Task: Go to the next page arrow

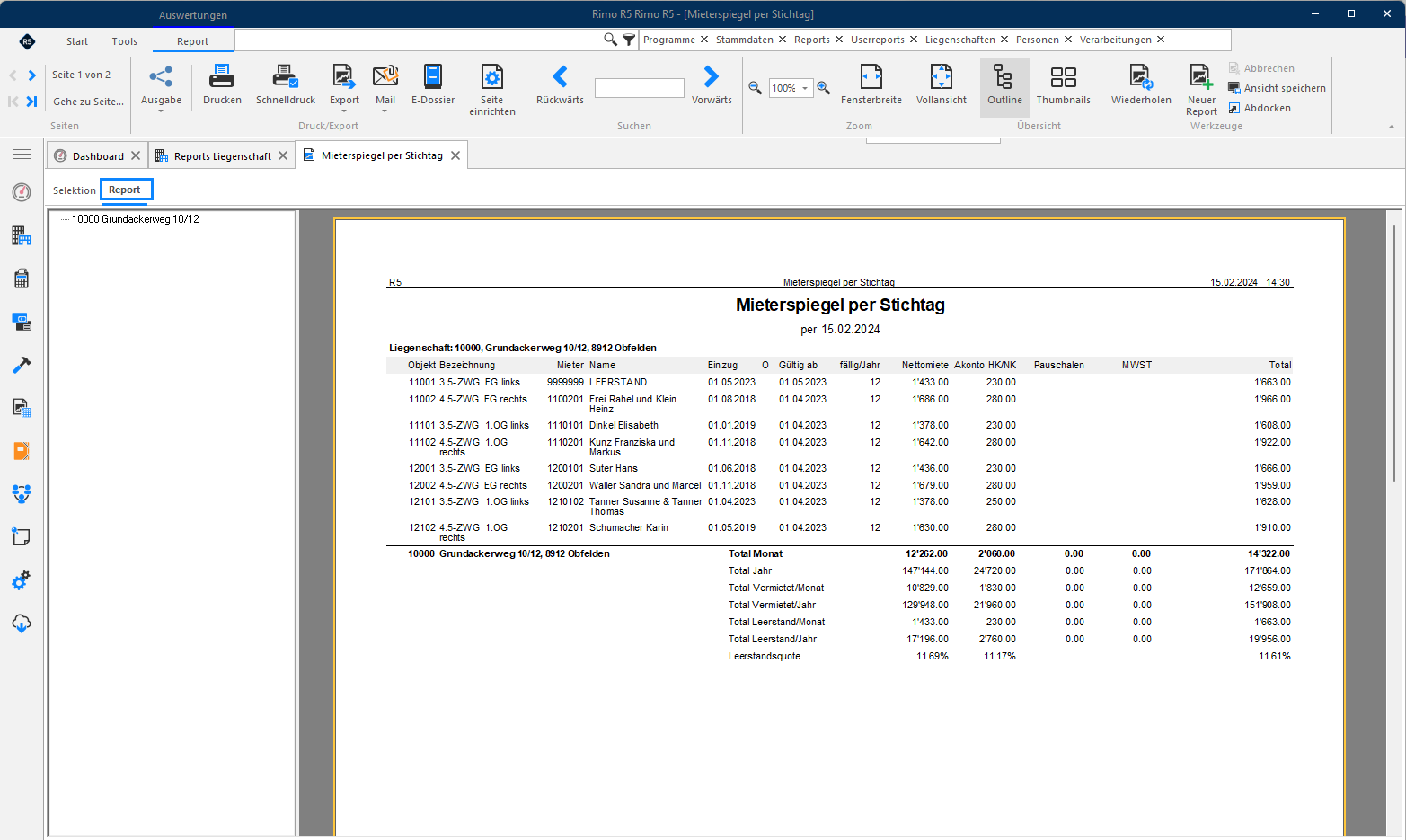Action: [32, 75]
